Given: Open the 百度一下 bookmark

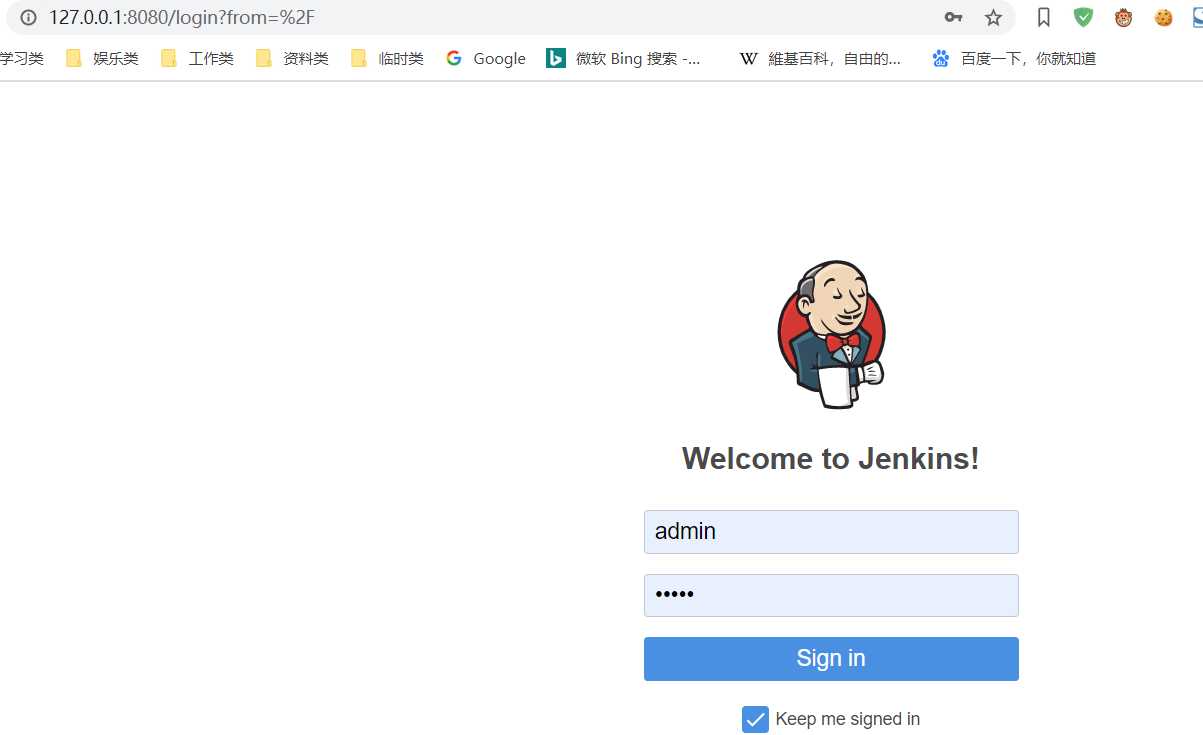Looking at the screenshot, I should [1014, 59].
